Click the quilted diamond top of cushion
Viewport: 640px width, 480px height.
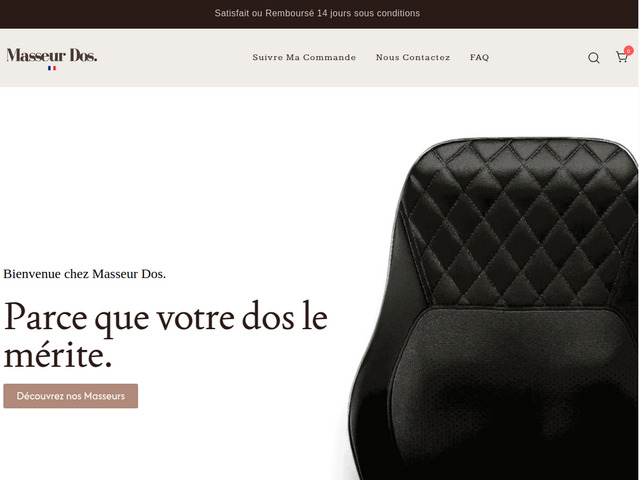tap(518, 222)
